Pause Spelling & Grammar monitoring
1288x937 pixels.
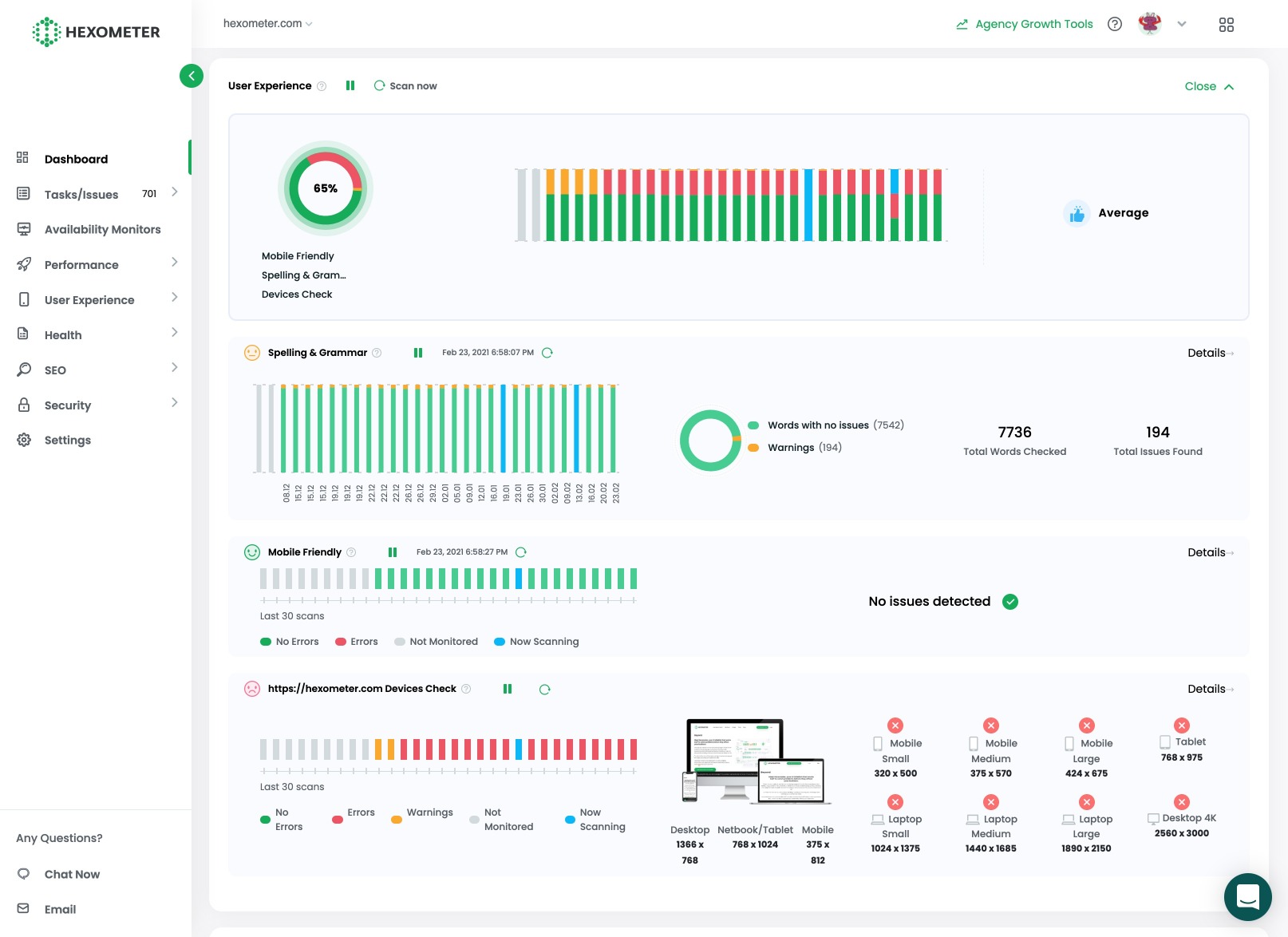click(x=418, y=353)
